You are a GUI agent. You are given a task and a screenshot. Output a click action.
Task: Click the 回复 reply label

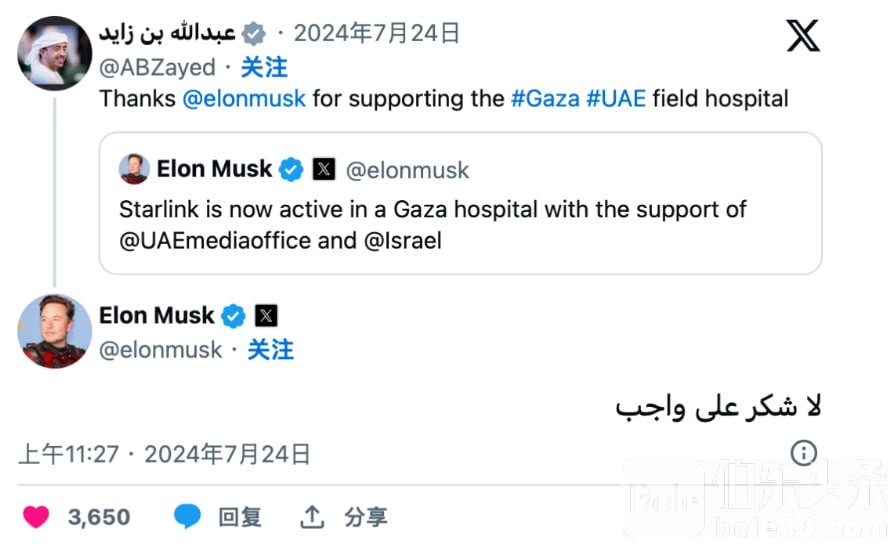240,516
